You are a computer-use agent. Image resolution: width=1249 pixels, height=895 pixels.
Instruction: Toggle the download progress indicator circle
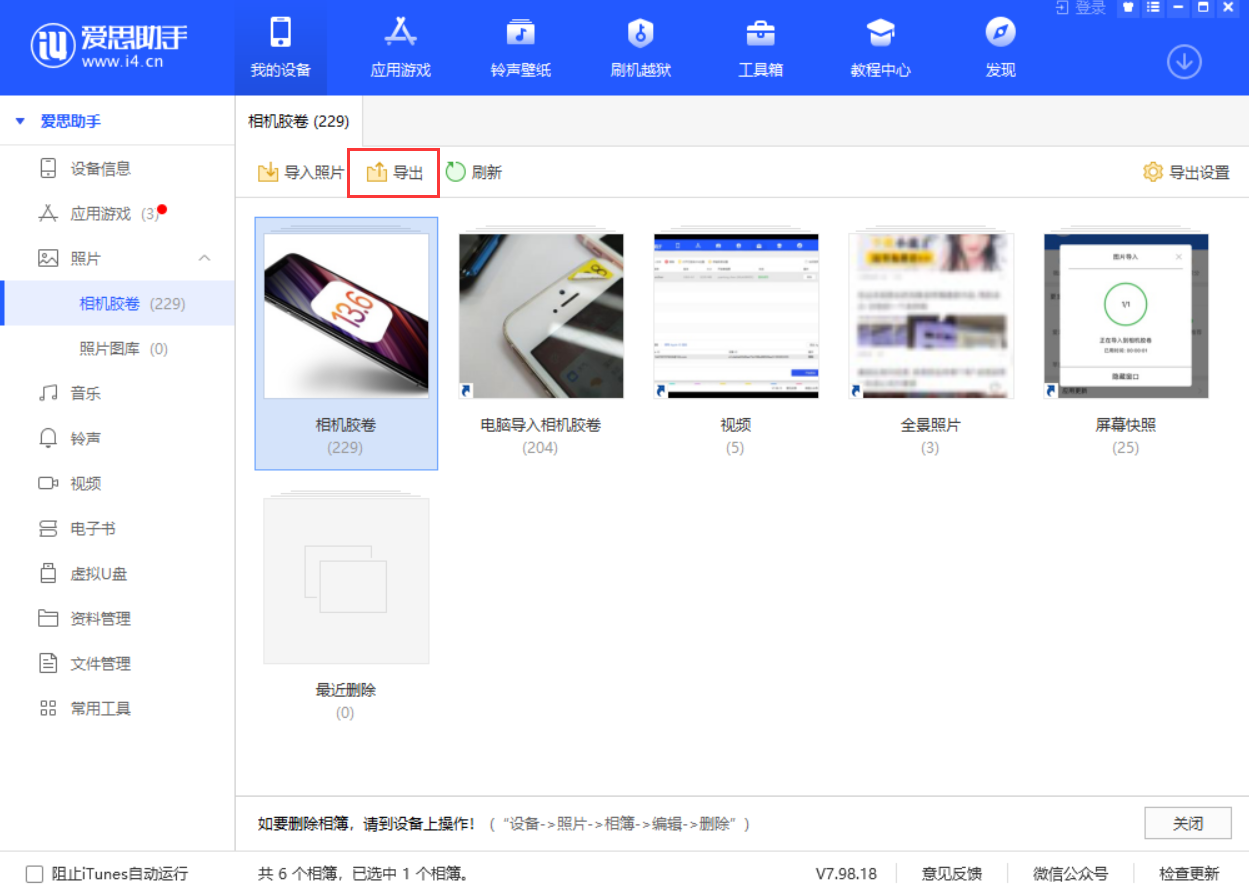click(x=1184, y=61)
